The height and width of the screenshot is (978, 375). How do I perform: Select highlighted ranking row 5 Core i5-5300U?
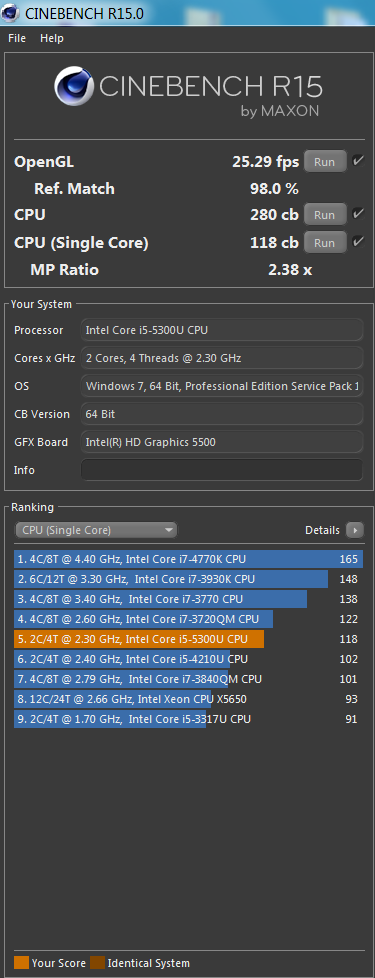coord(188,639)
